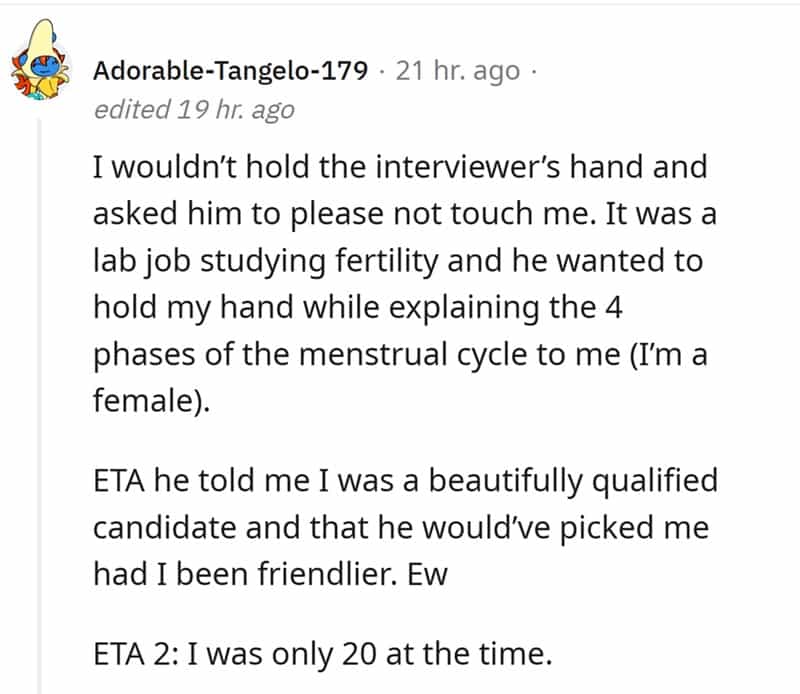Viewport: 800px width, 694px height.
Task: Click the "21 hr. ago" timestamp
Action: [458, 71]
